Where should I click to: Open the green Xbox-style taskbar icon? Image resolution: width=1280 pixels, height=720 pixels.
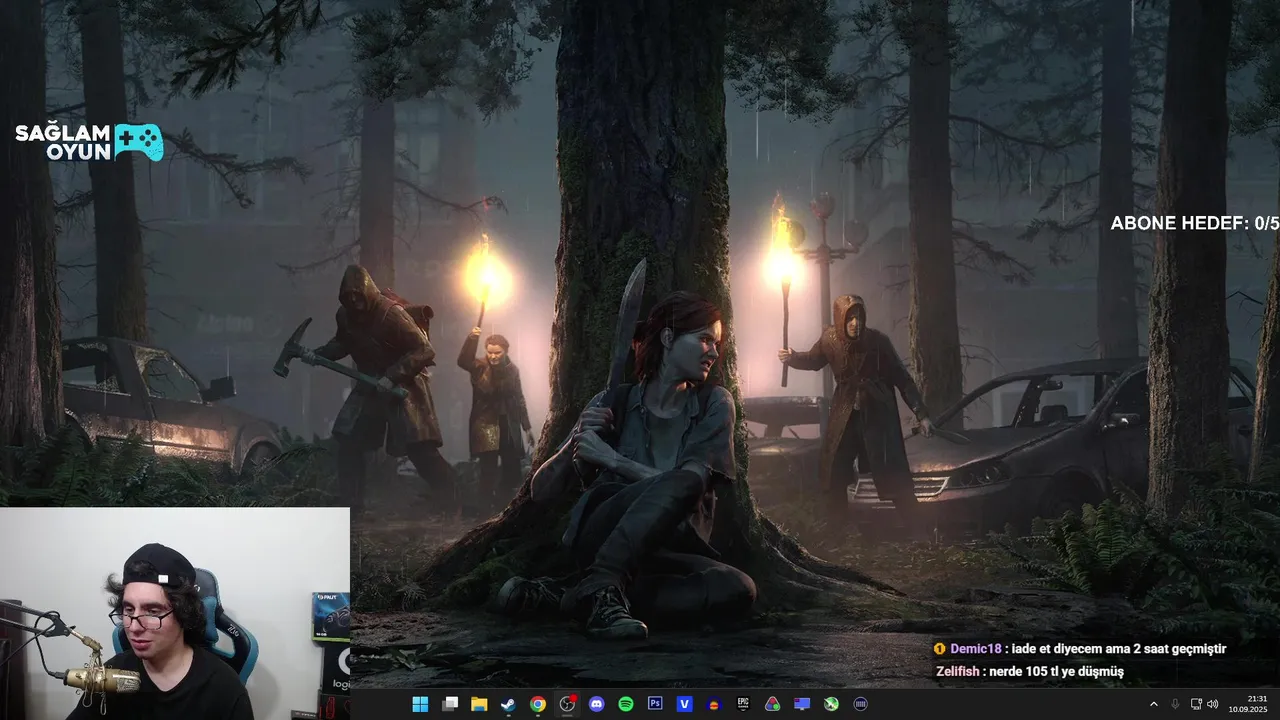(x=831, y=704)
